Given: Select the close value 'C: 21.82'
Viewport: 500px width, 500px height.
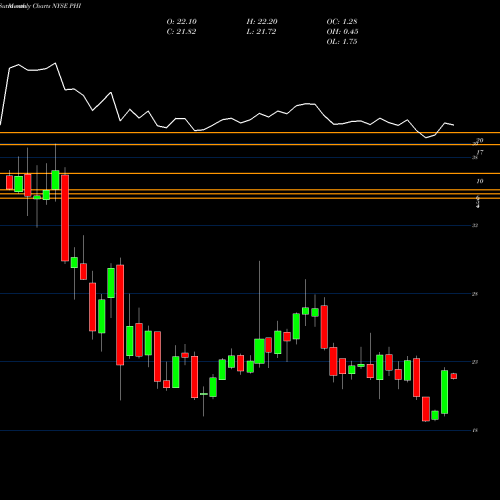Looking at the screenshot, I should coord(181,32).
